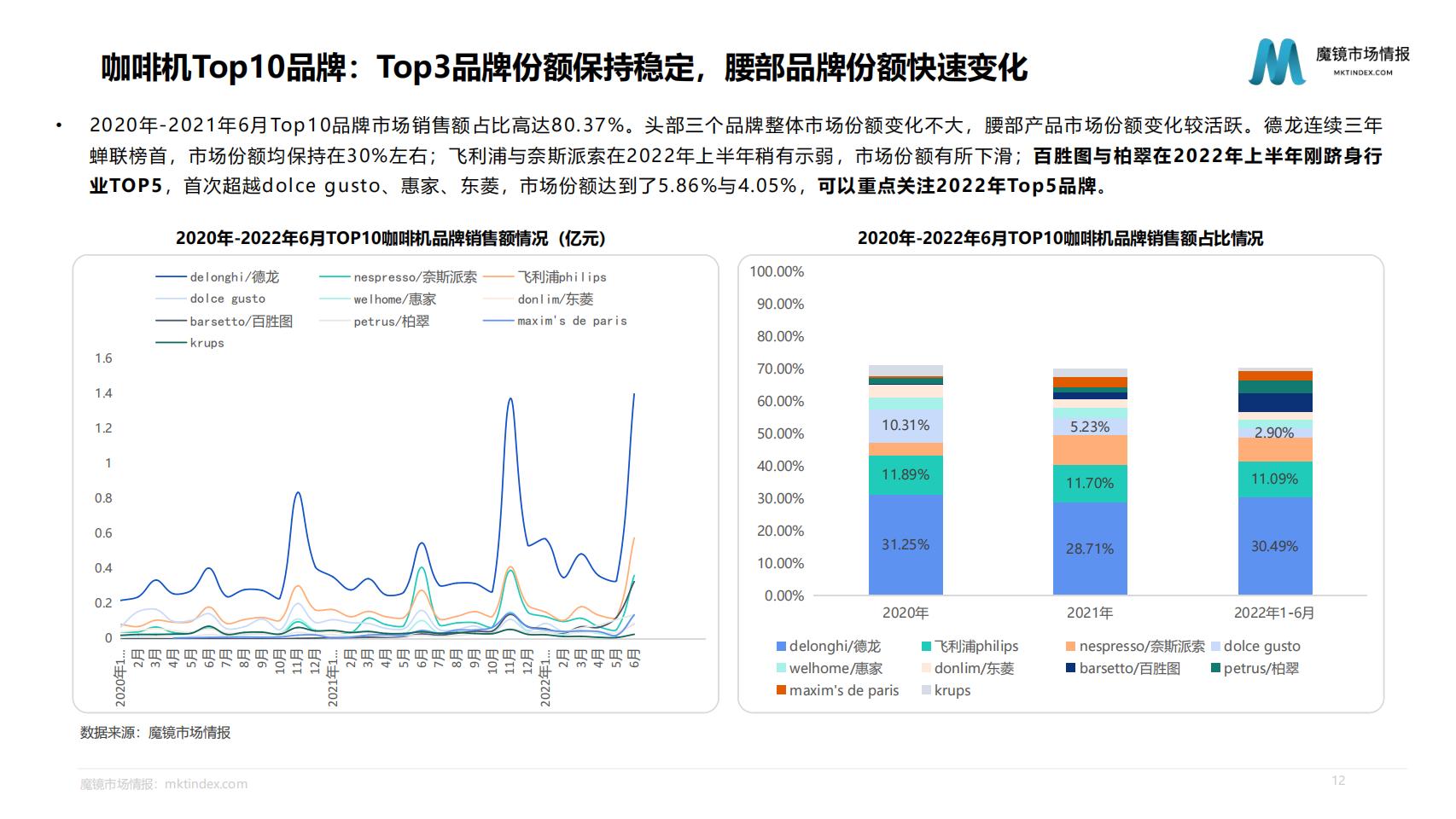This screenshot has width=1456, height=819.
Task: Open the mktindex.com footer link
Action: [x=205, y=784]
